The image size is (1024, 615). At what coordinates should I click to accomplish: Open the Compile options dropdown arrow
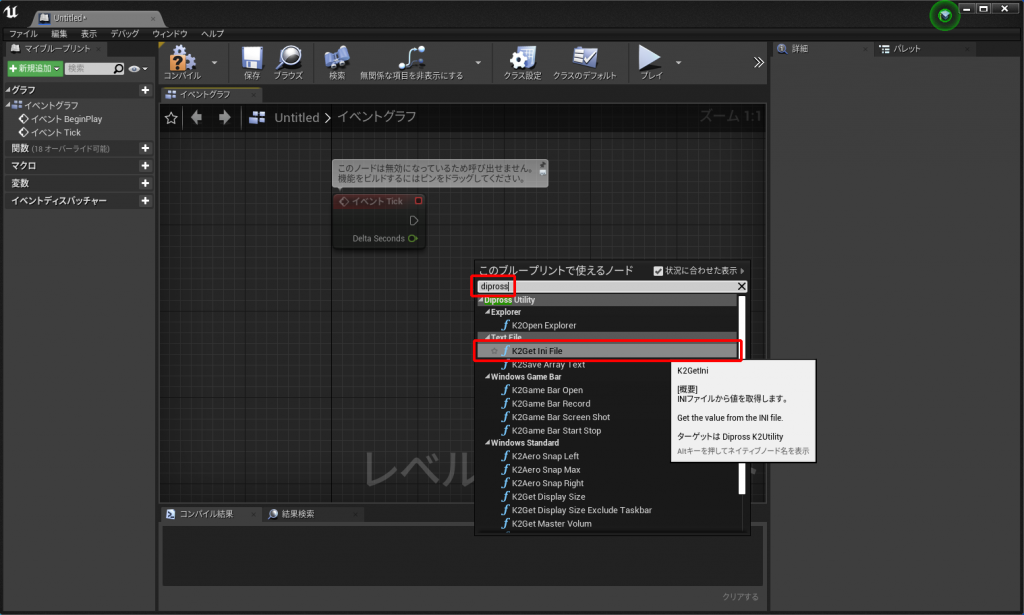(x=214, y=63)
